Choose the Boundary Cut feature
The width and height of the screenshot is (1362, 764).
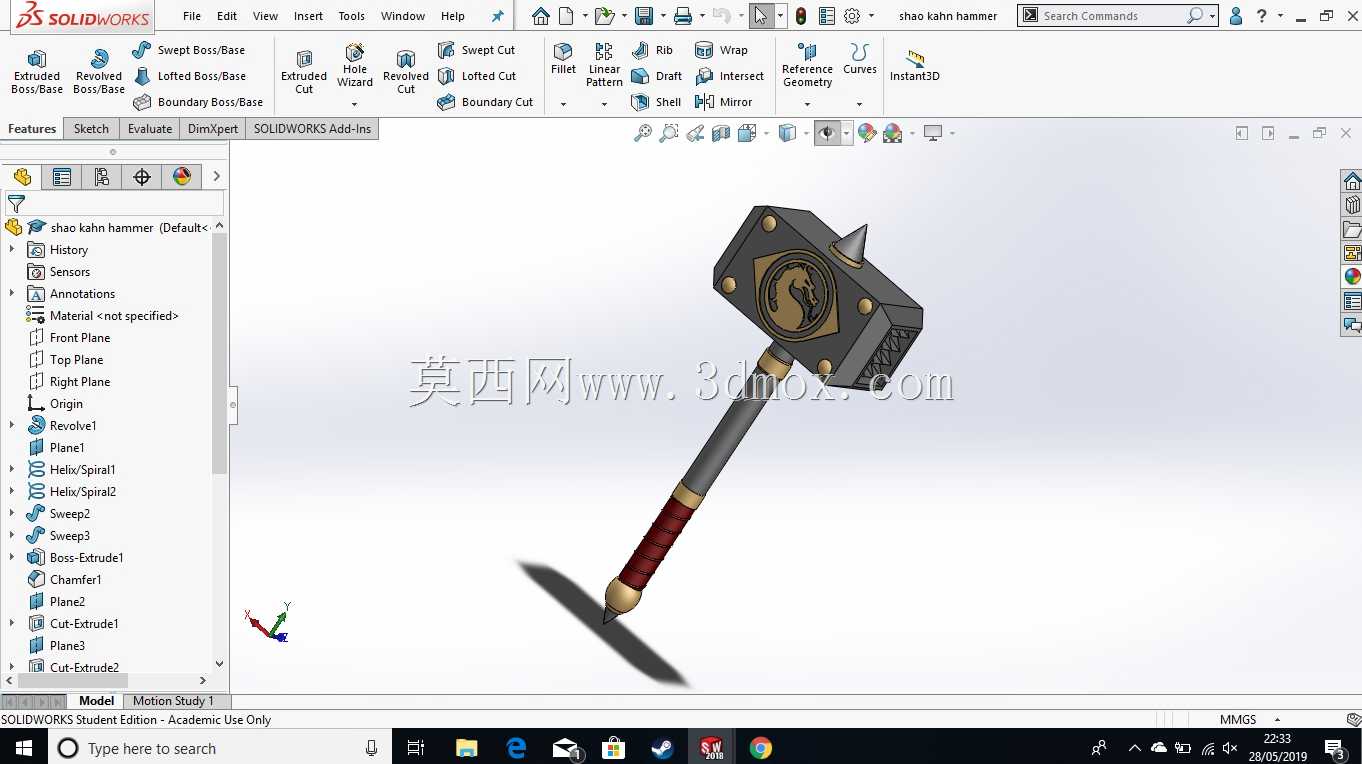[x=485, y=102]
